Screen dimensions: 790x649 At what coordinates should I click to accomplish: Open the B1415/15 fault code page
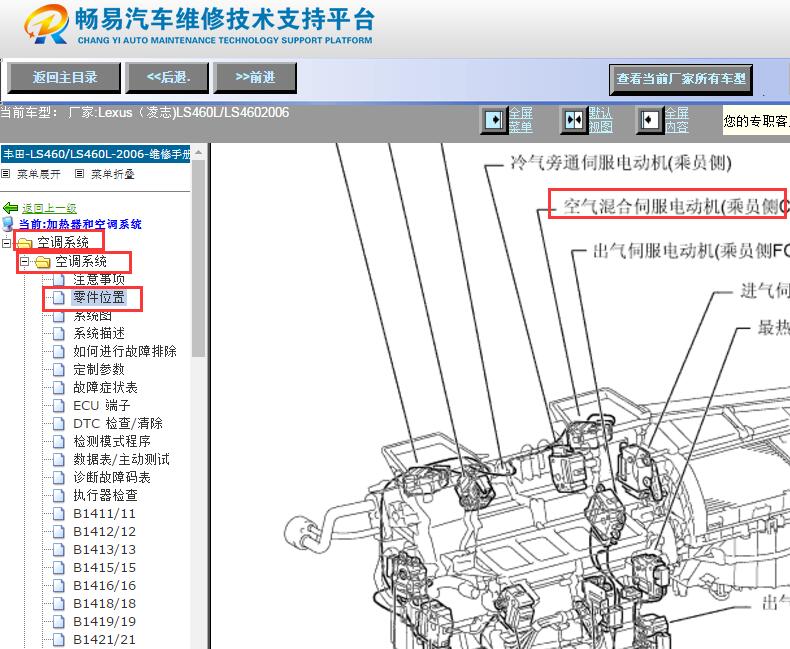pyautogui.click(x=104, y=567)
